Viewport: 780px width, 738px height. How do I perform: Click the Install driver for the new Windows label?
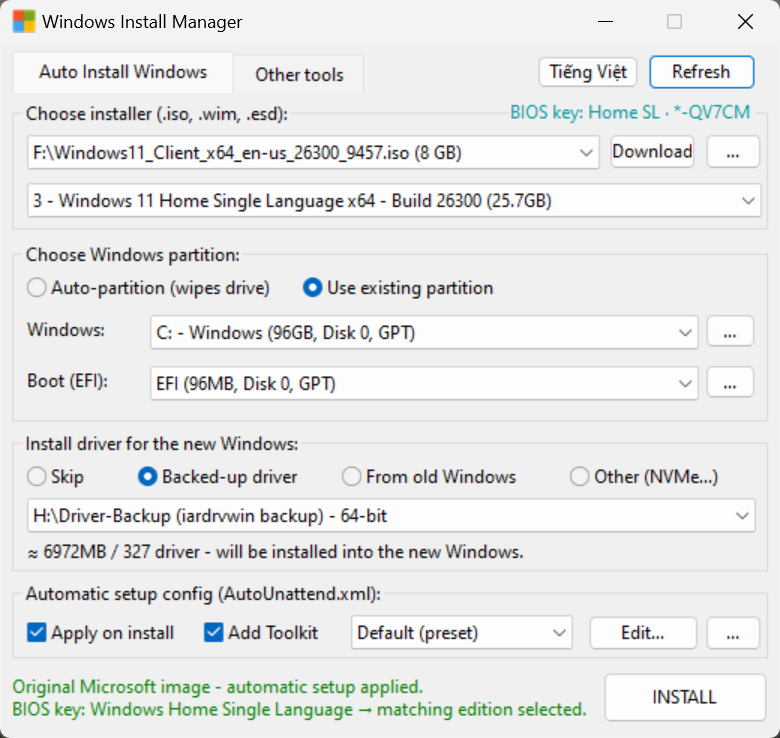click(x=162, y=444)
